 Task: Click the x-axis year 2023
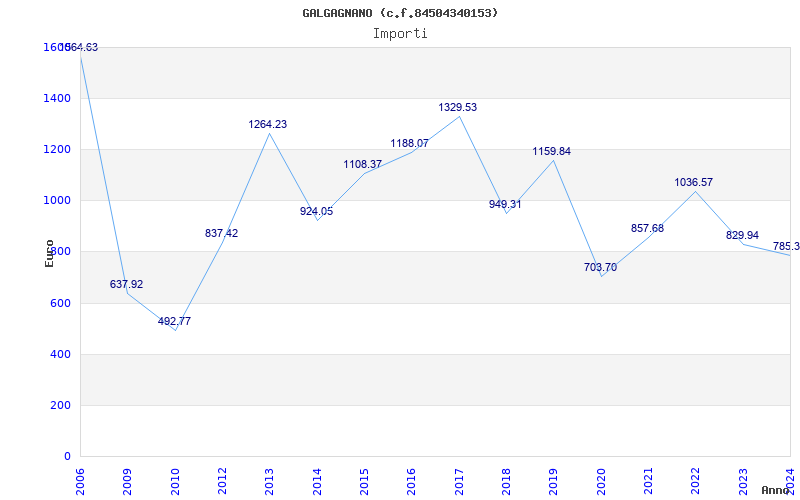743,482
